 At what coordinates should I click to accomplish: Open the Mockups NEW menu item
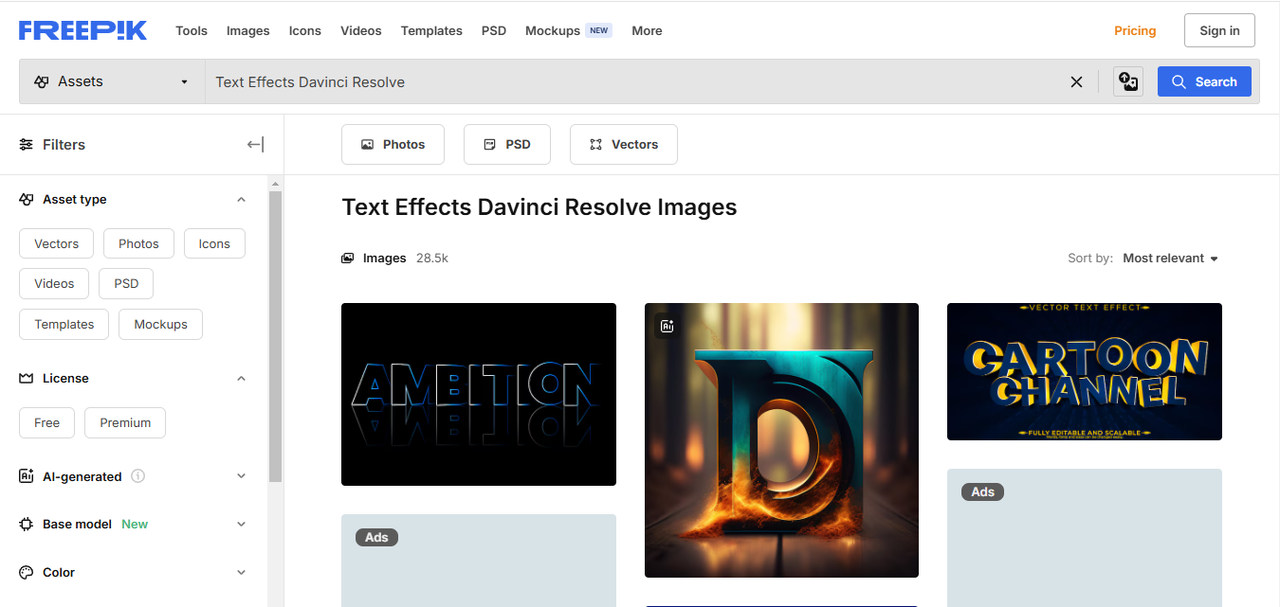point(568,31)
